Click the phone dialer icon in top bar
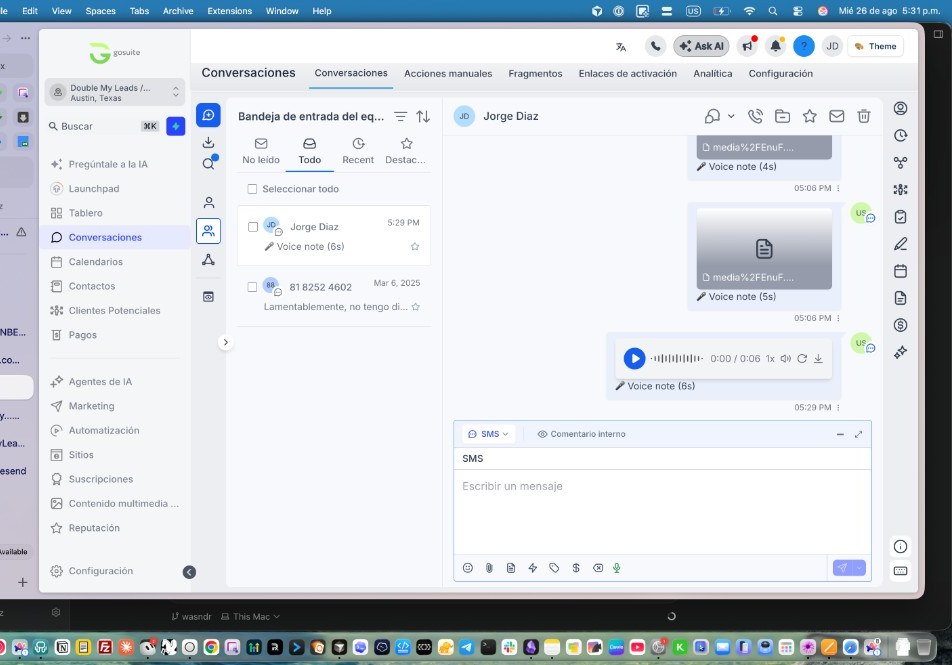The image size is (952, 665). coord(655,46)
